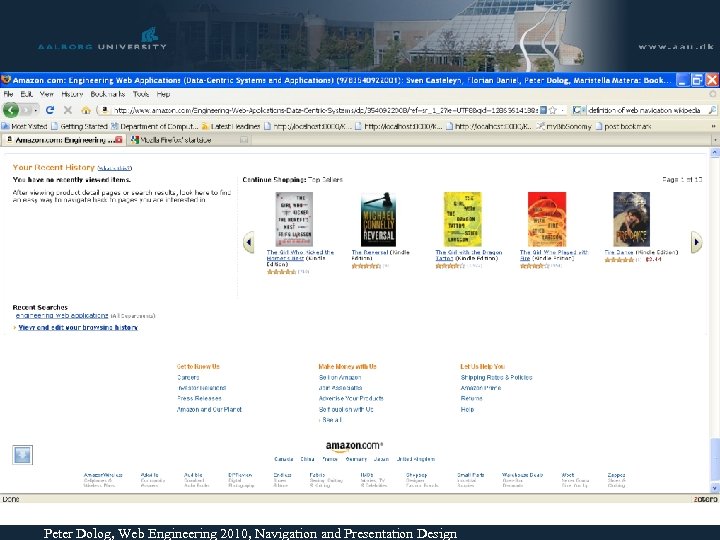This screenshot has height=540, width=720.
Task: Click the Sell on Amazon footer link
Action: 340,377
